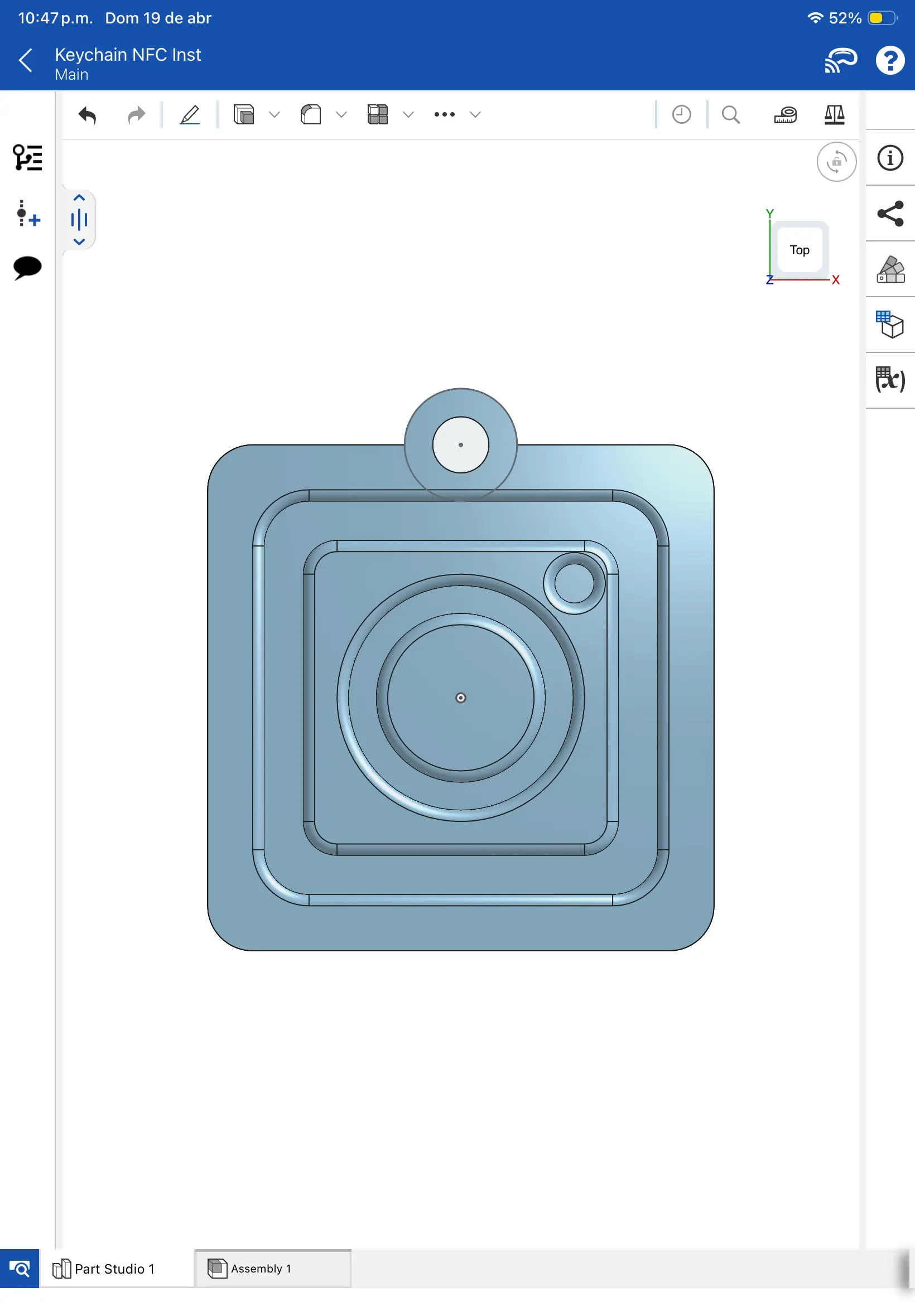This screenshot has width=915, height=1316.
Task: Share the document
Action: pos(890,213)
